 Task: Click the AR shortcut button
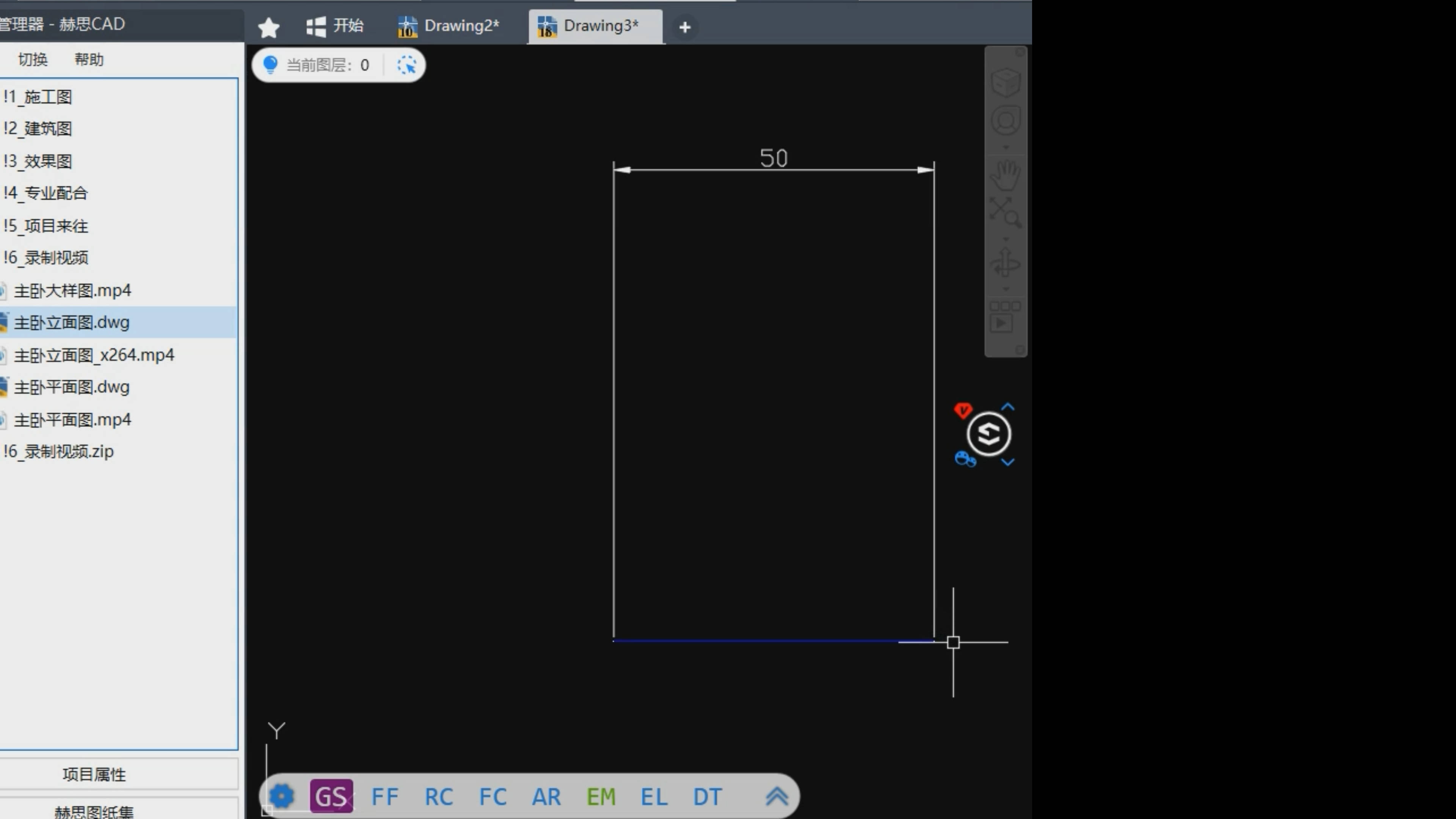[546, 796]
